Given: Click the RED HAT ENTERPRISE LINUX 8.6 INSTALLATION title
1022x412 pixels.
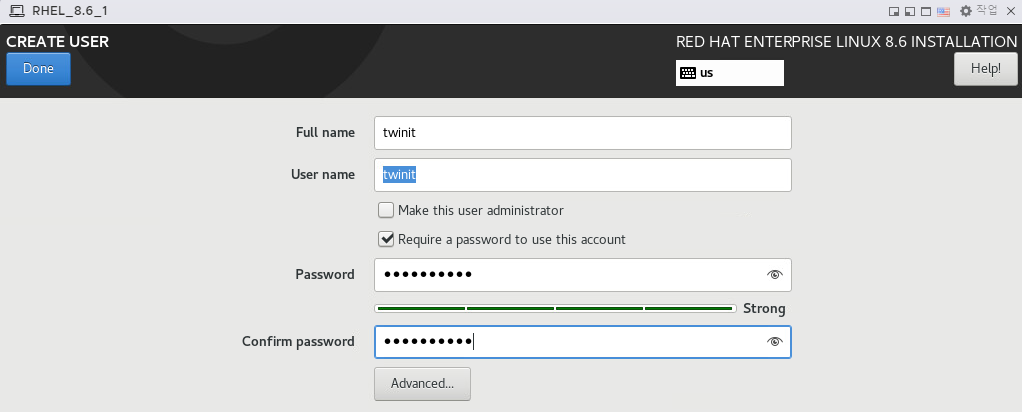Looking at the screenshot, I should pyautogui.click(x=847, y=42).
